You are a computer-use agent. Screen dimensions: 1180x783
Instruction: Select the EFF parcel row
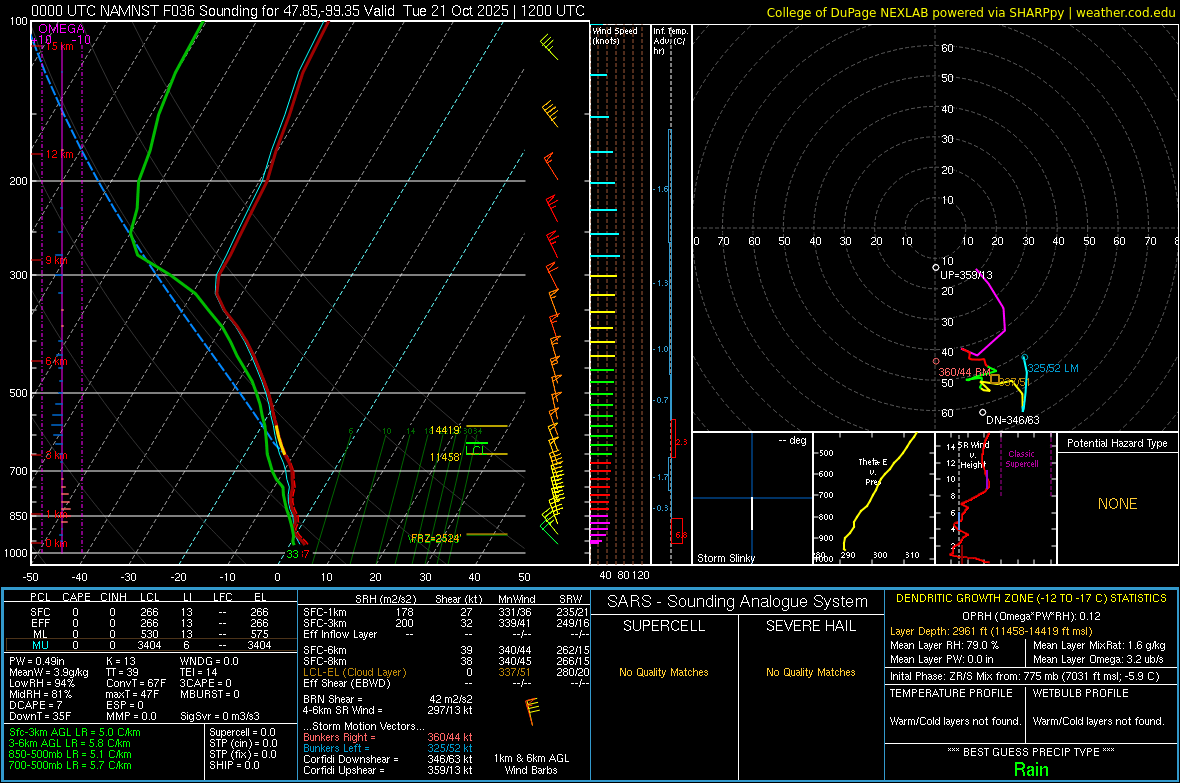[151, 623]
